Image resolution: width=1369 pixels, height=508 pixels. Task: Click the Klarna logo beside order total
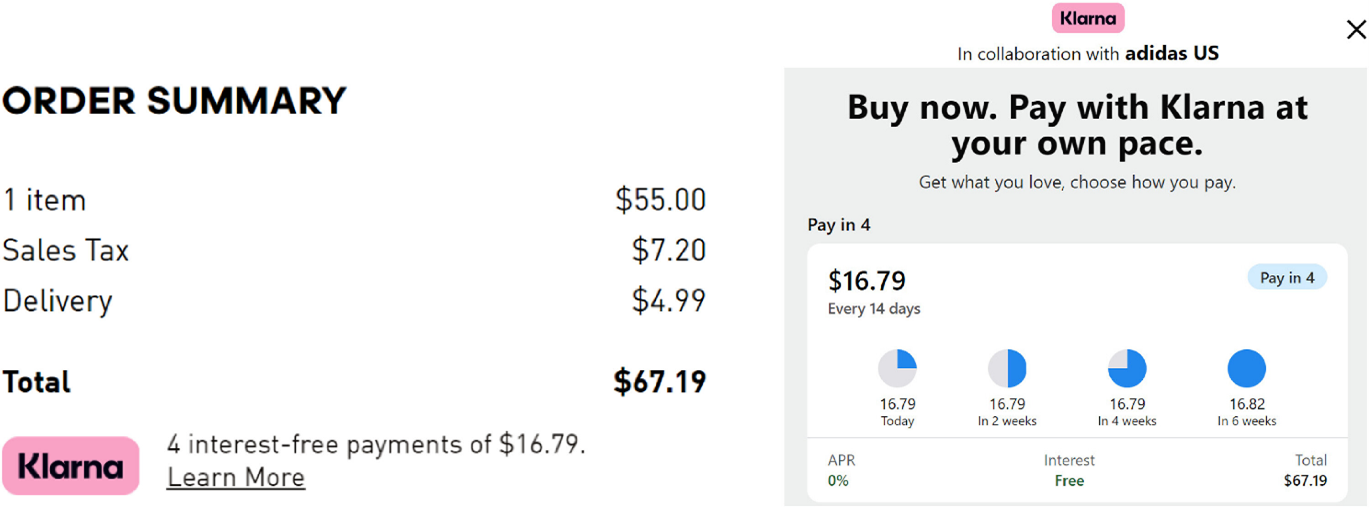tap(71, 466)
